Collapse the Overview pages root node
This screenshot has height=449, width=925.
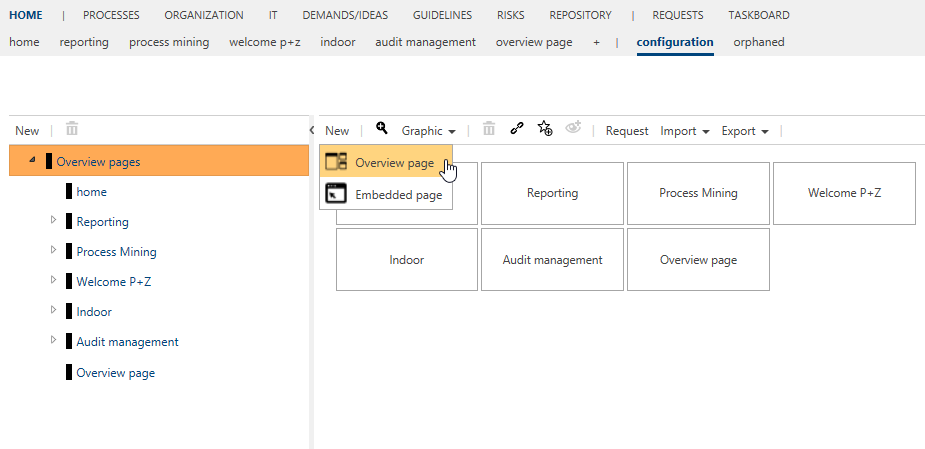coord(32,160)
